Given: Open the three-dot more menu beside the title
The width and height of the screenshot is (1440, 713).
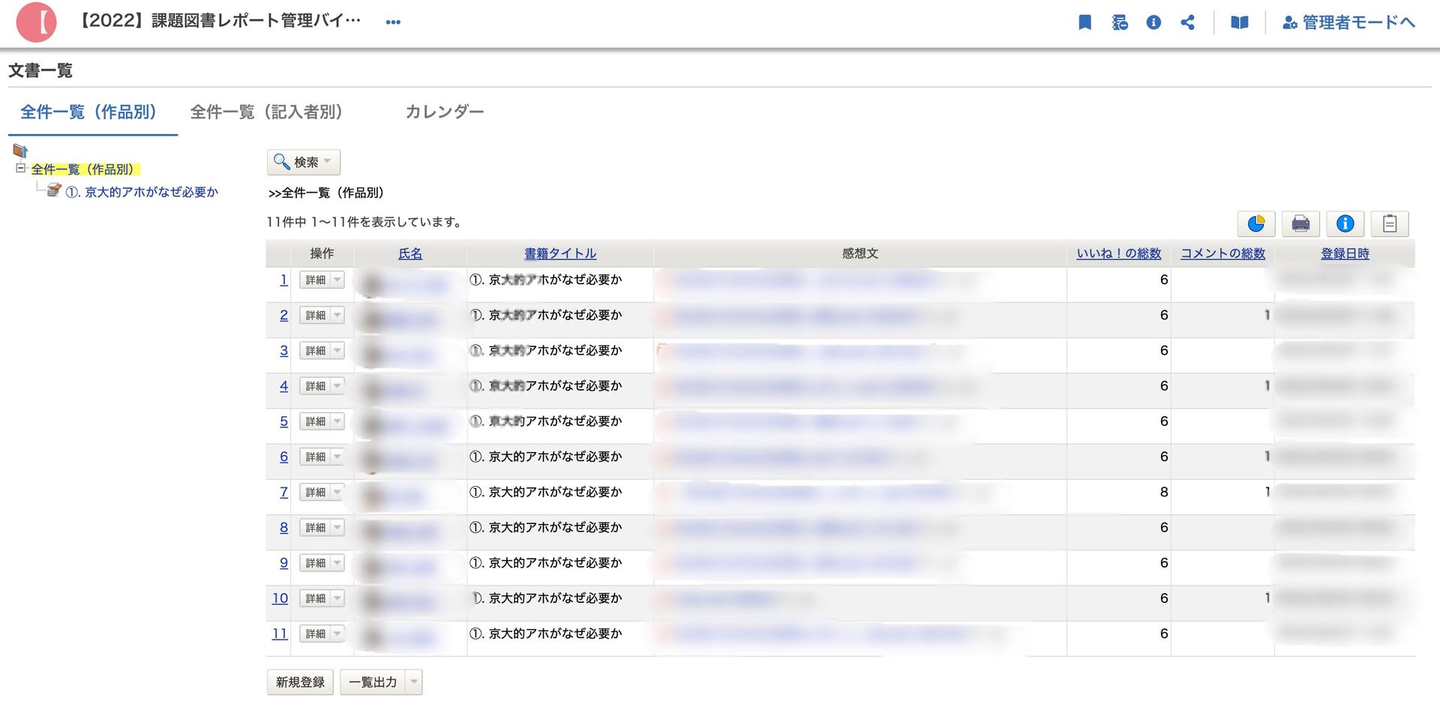Looking at the screenshot, I should (393, 22).
